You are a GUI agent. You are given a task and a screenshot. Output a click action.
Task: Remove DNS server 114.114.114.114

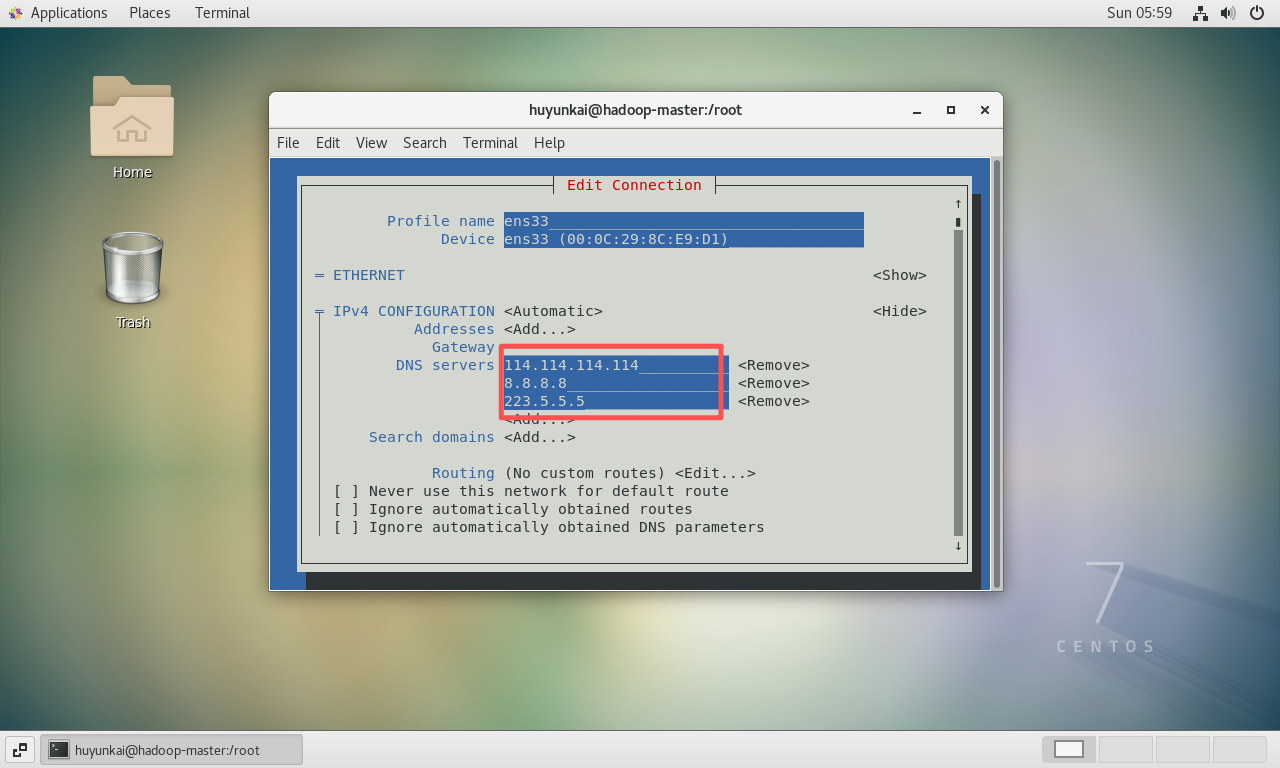(x=774, y=365)
